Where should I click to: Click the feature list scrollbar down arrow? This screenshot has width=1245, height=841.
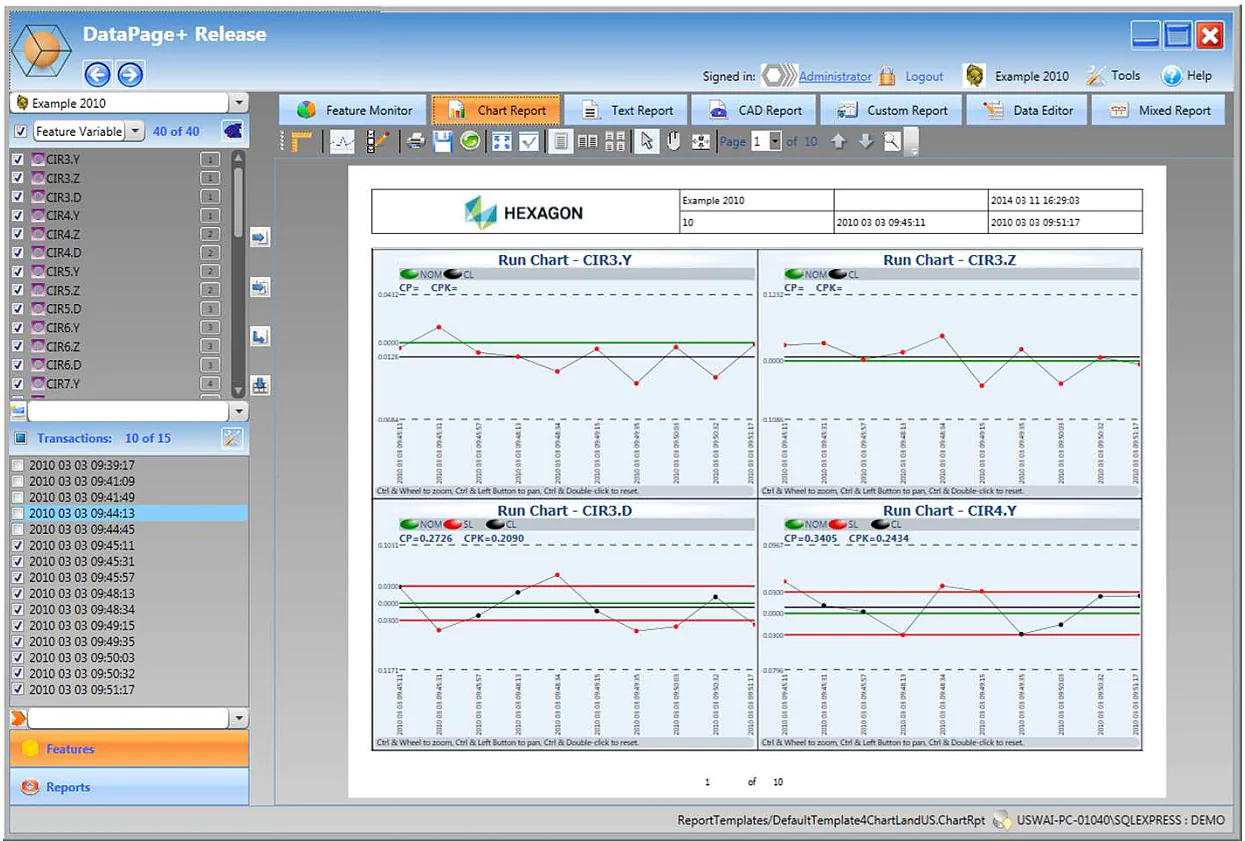(238, 390)
